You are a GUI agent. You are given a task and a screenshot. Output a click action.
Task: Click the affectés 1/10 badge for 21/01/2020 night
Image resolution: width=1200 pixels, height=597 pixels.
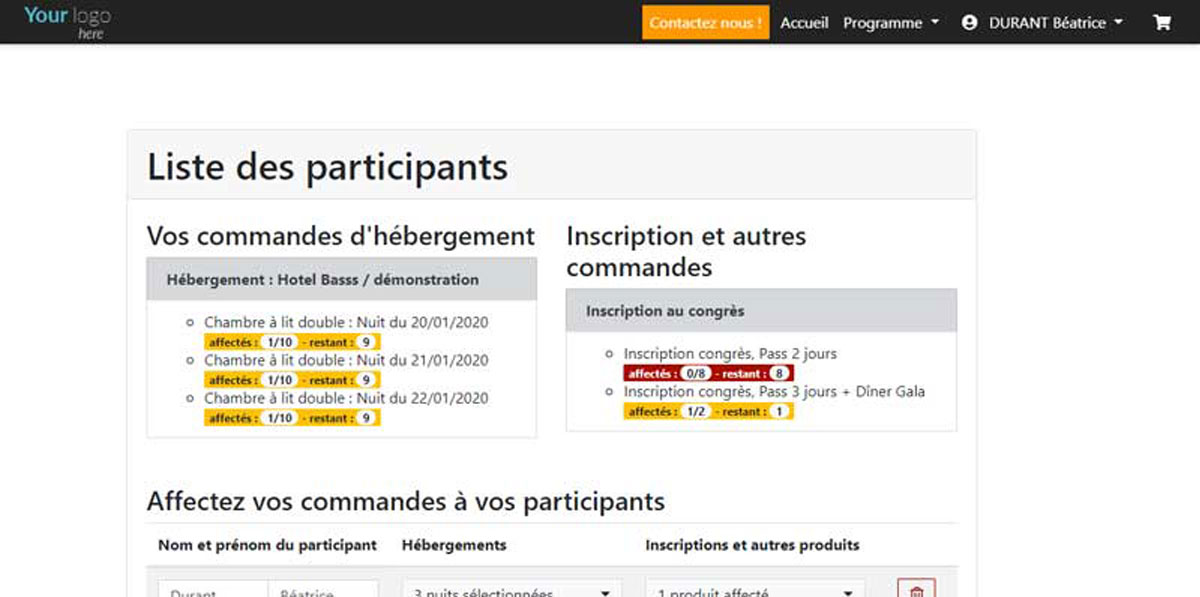pos(293,380)
